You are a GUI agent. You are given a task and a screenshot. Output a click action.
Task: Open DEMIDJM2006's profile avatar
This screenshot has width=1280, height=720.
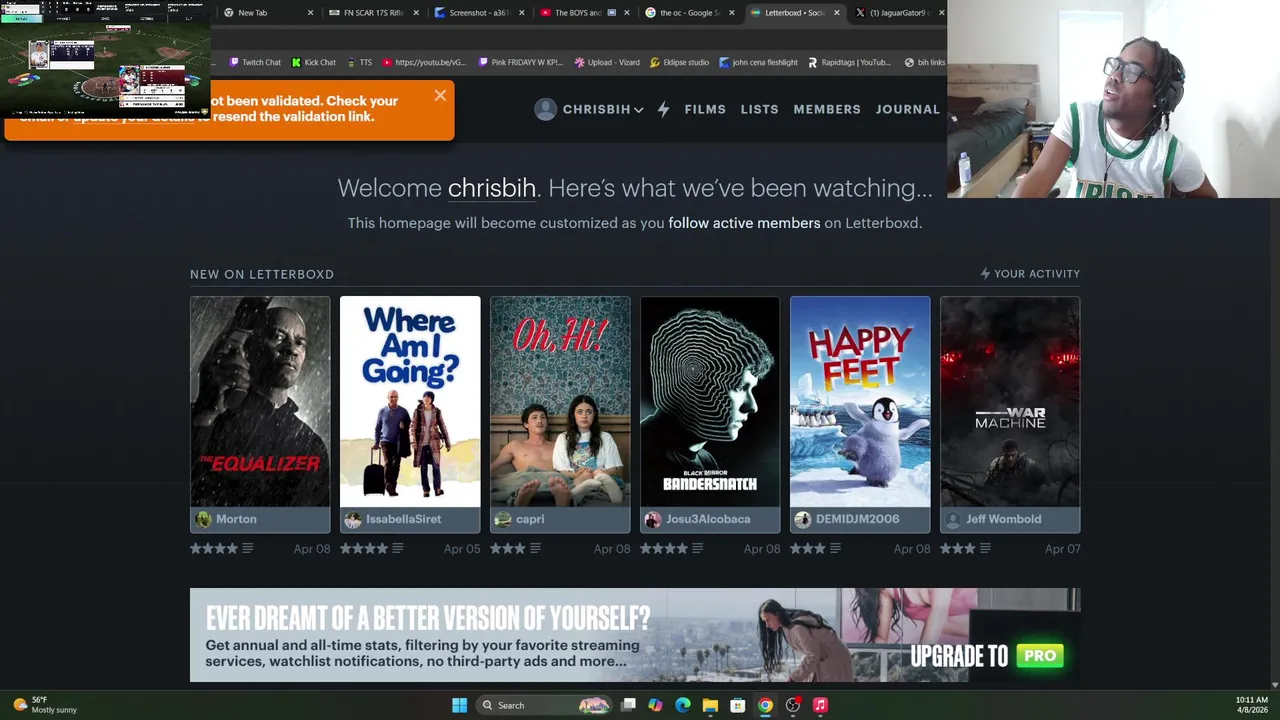803,519
